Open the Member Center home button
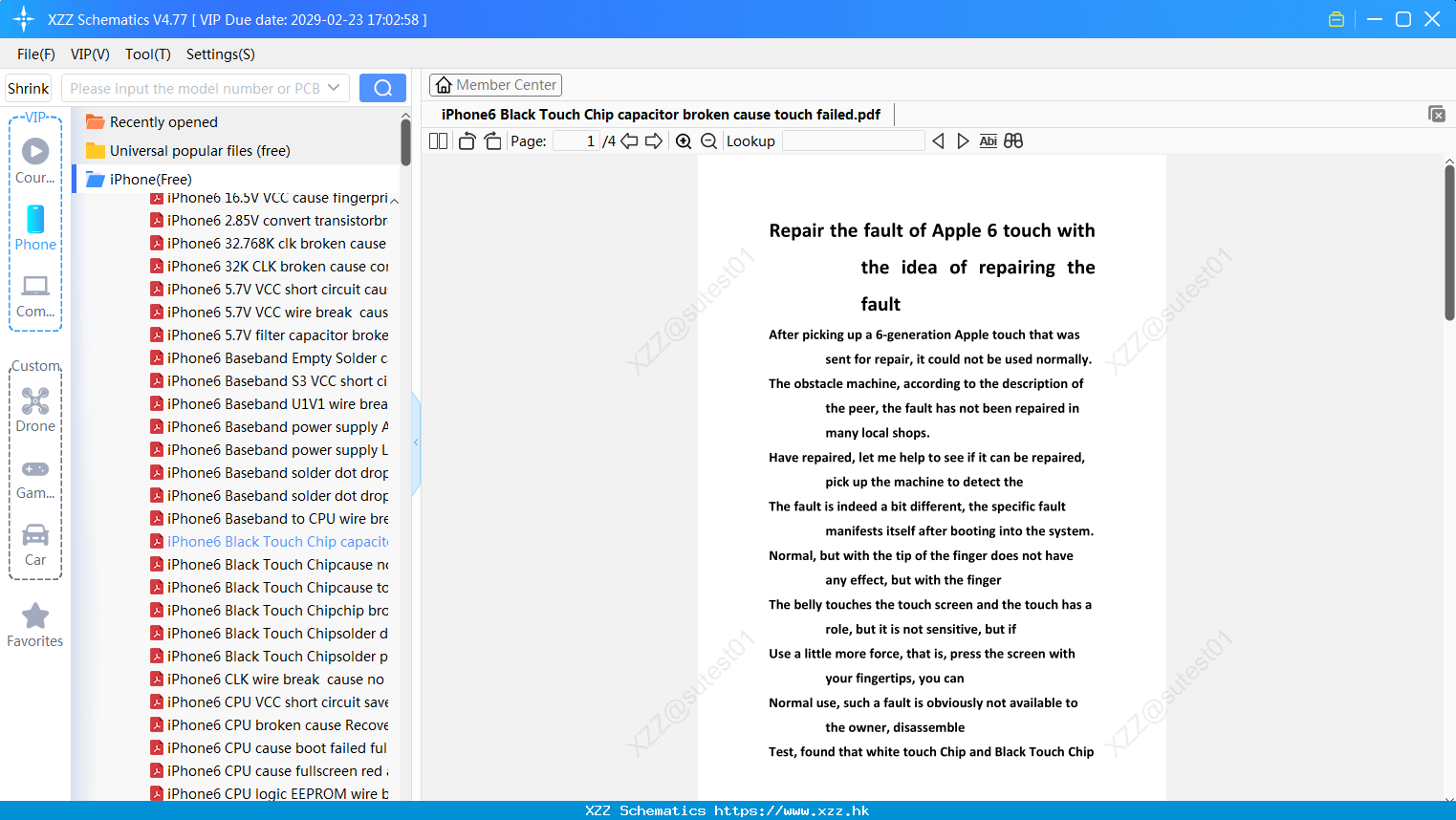This screenshot has width=1456, height=820. [495, 85]
